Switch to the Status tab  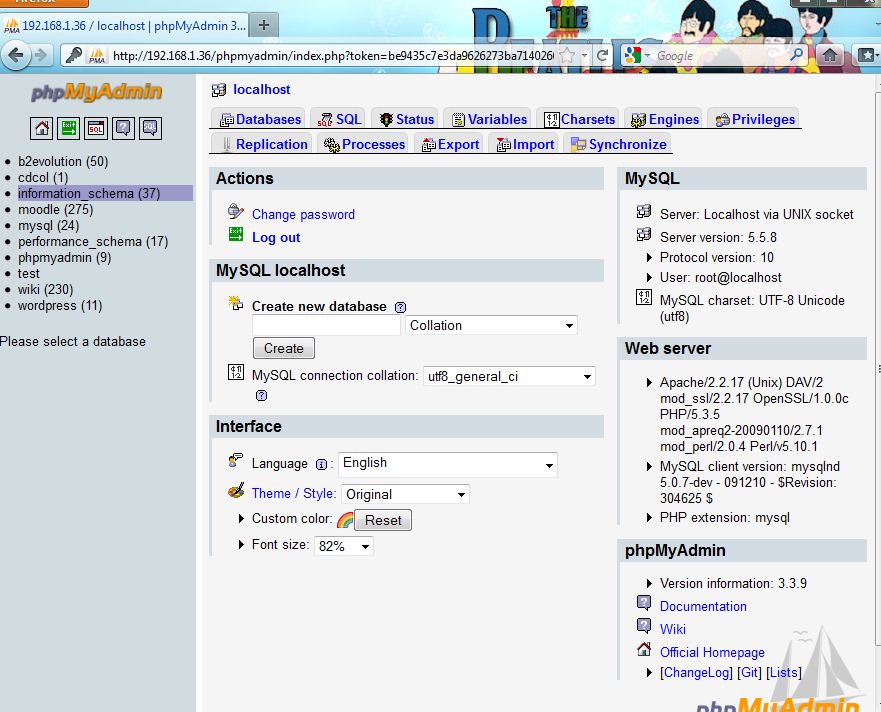tap(407, 119)
